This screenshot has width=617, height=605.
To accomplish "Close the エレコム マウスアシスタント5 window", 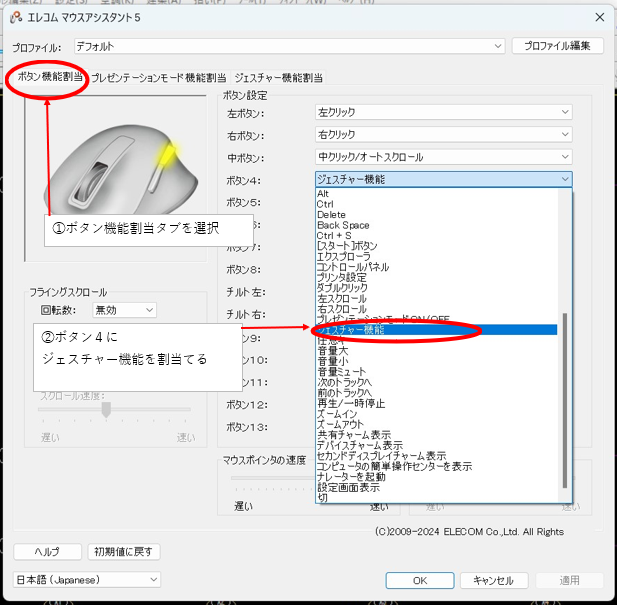I will [x=599, y=17].
